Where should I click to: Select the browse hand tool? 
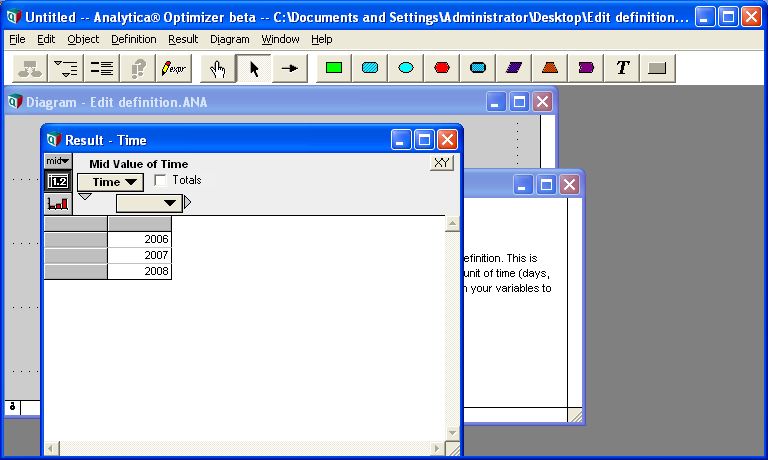point(217,68)
